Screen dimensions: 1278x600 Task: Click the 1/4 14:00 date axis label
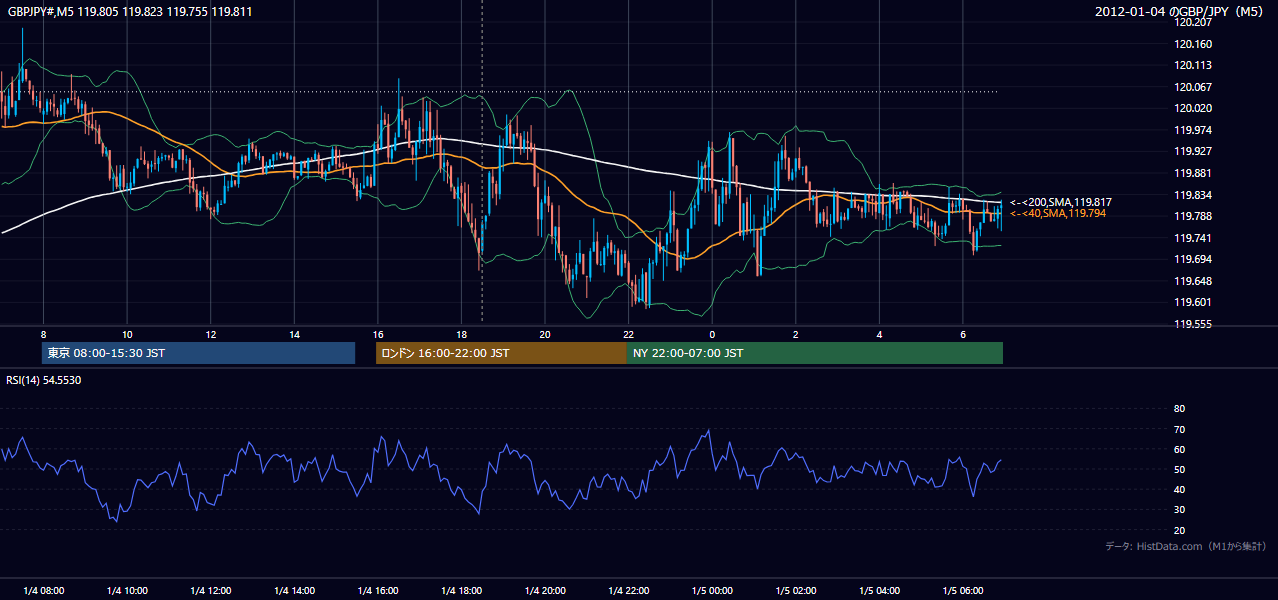pos(294,591)
